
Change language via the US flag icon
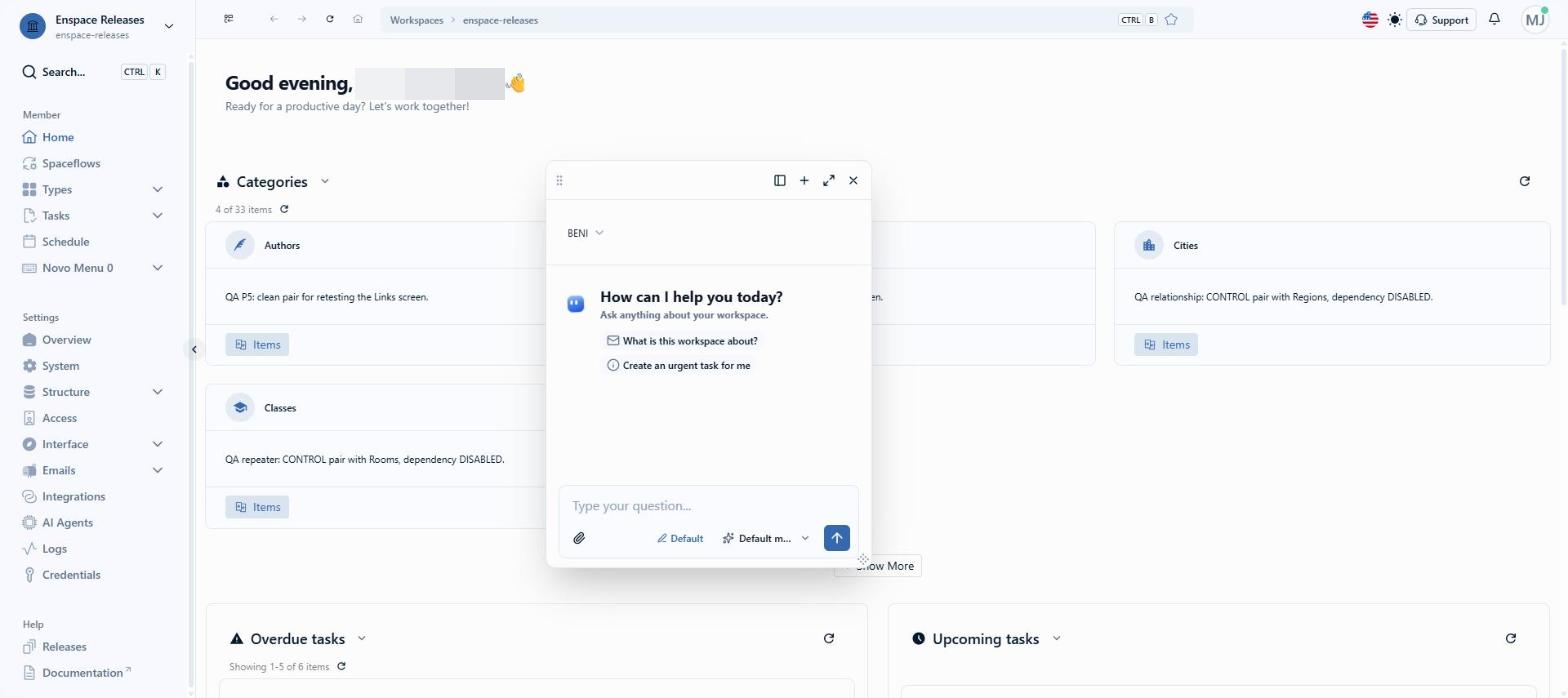tap(1370, 19)
